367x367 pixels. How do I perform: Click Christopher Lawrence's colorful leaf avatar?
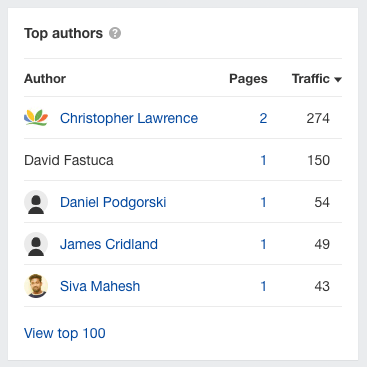(36, 118)
